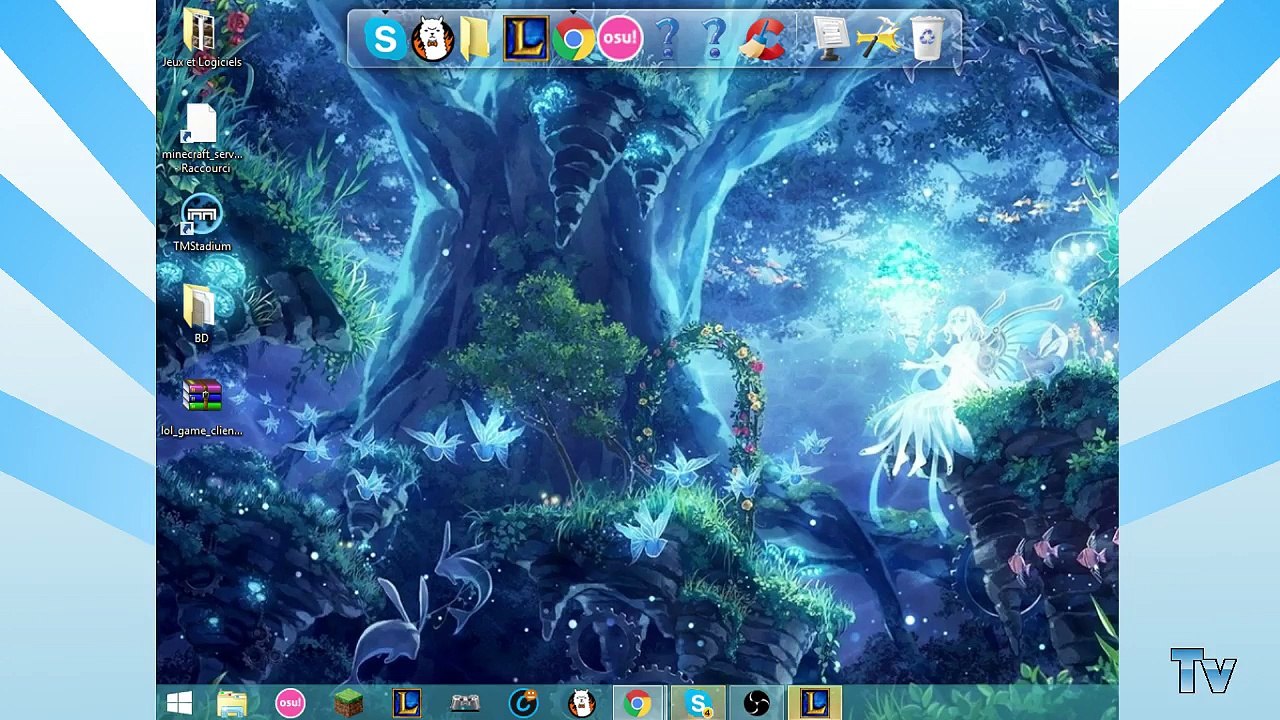Open the folder icon in the top dock

[x=476, y=39]
